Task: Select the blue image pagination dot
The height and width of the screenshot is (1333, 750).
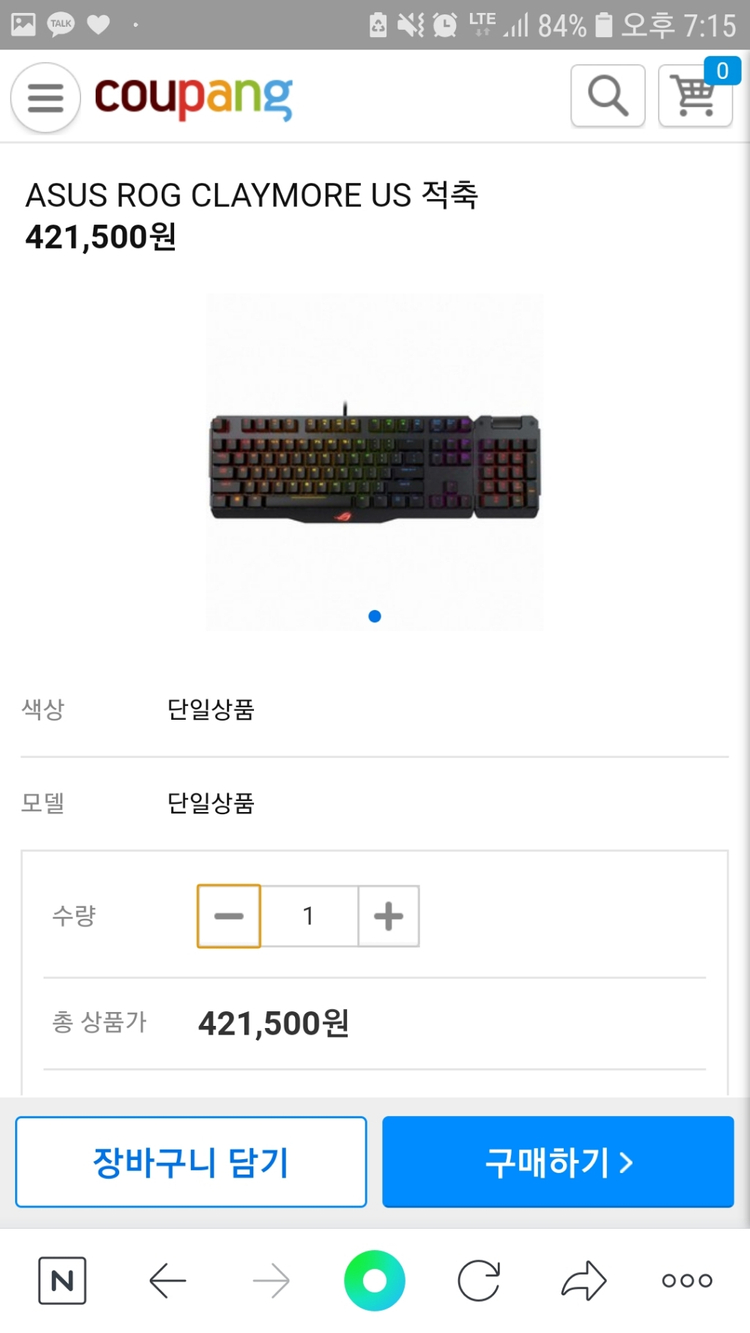Action: [375, 616]
